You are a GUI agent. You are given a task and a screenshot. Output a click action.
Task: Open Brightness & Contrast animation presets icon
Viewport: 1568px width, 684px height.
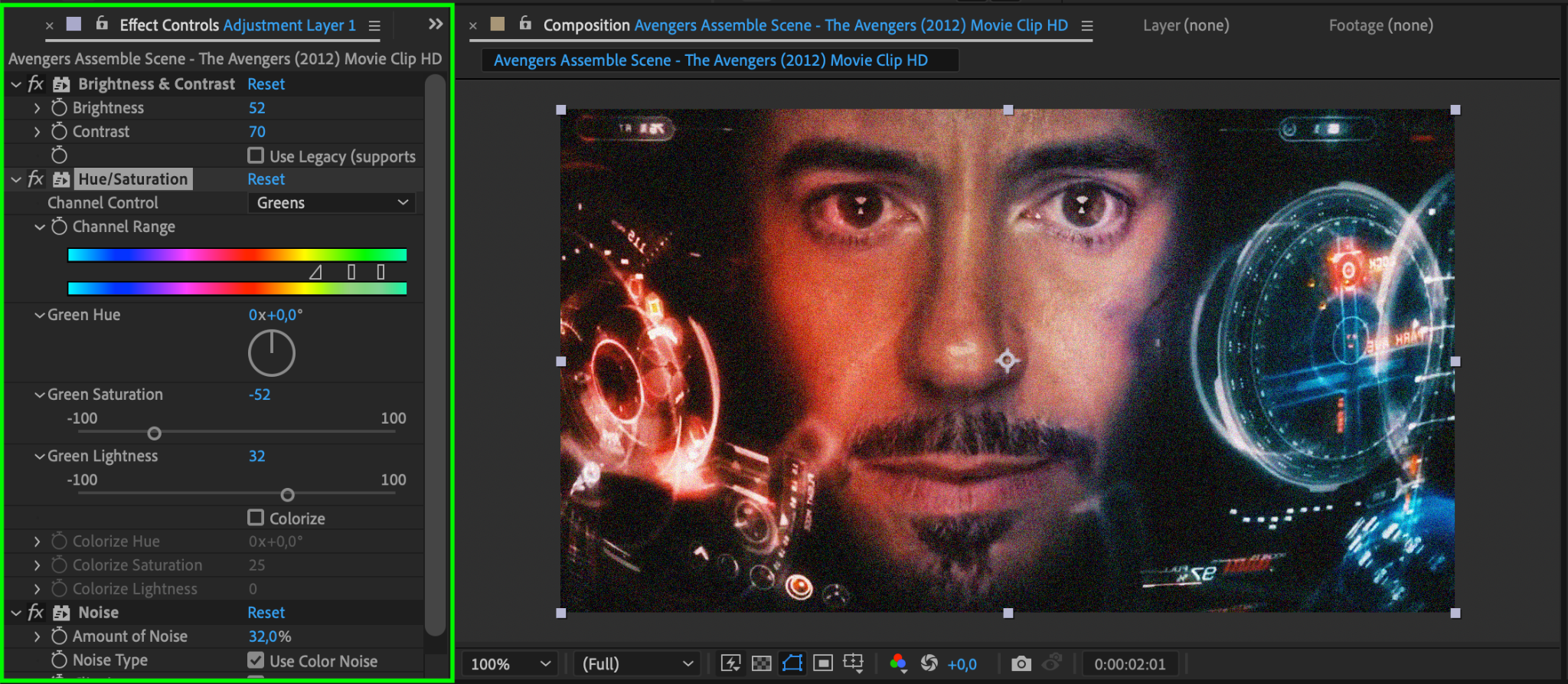(x=61, y=84)
